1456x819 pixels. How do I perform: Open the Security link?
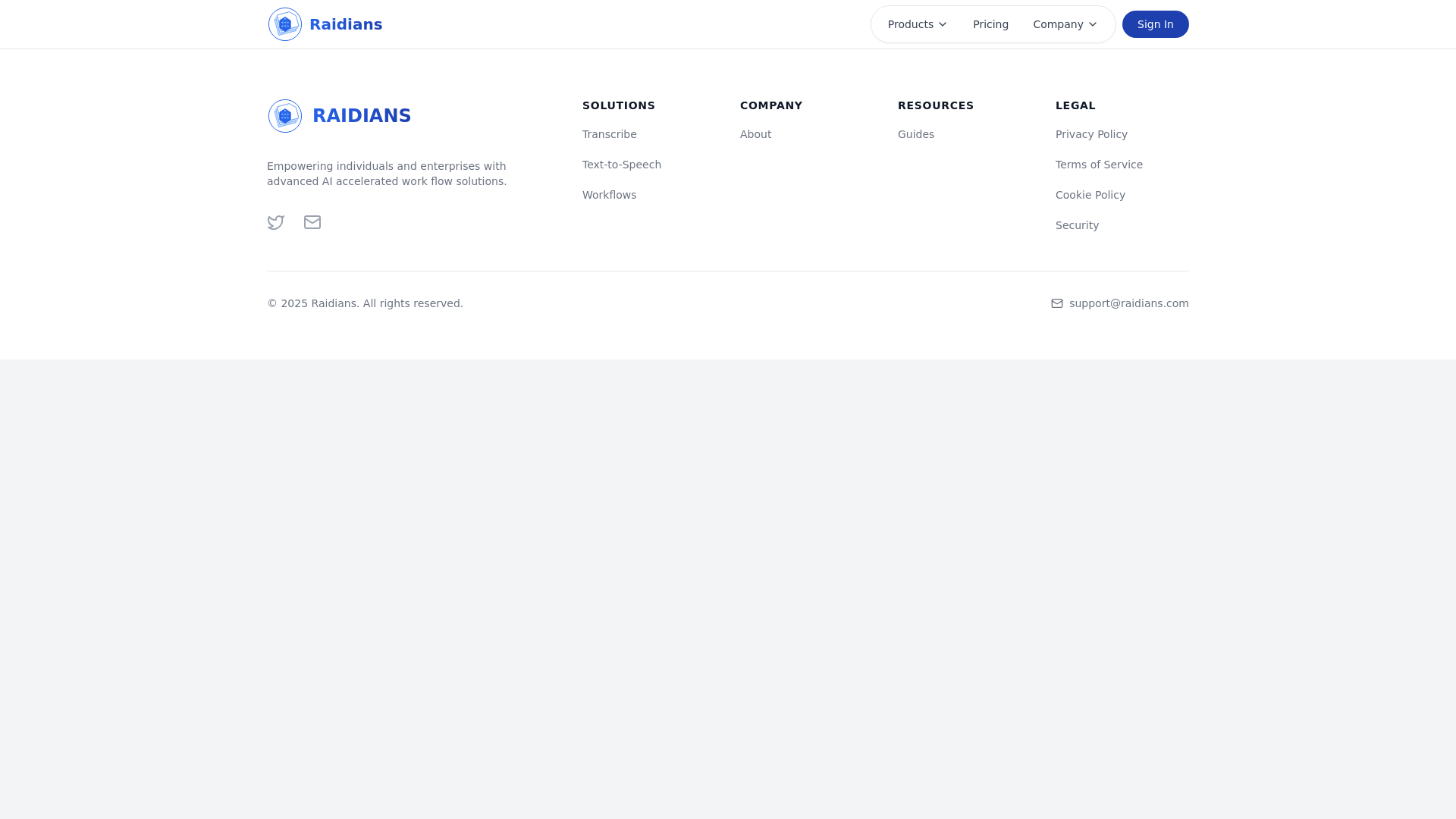click(x=1077, y=225)
